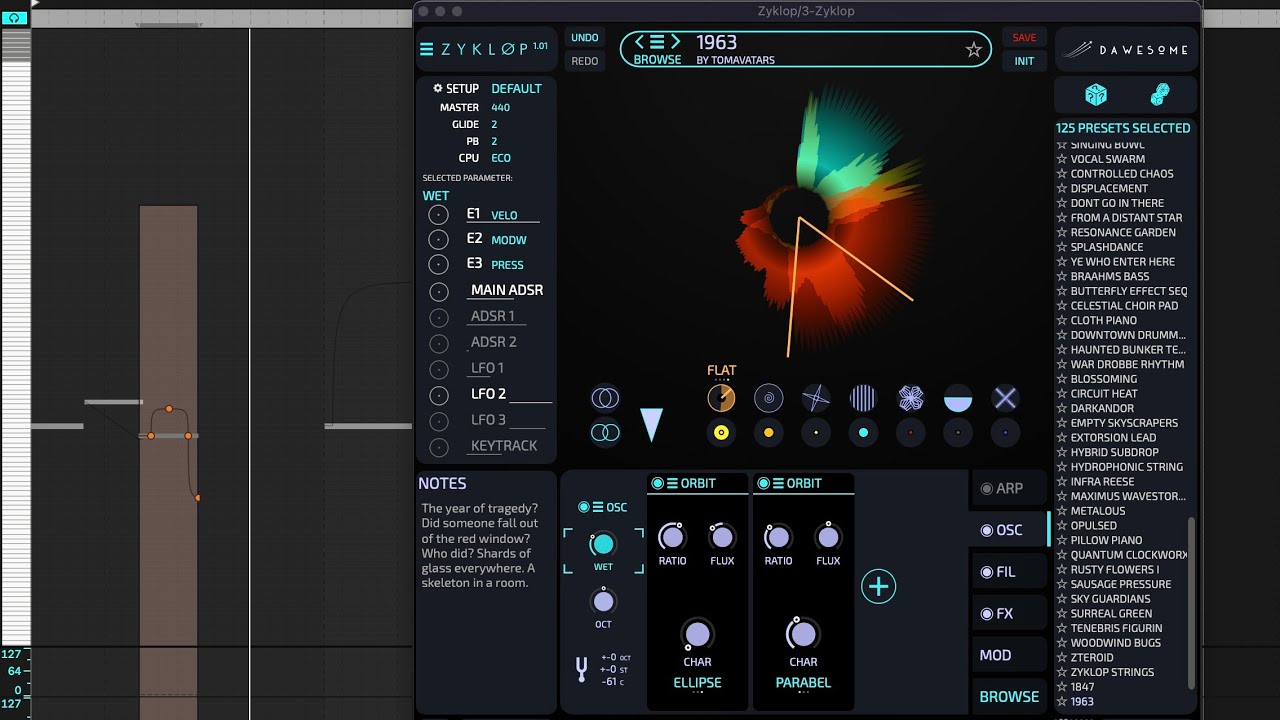This screenshot has width=1280, height=720.
Task: Change the PB pitch bend value
Action: click(494, 141)
